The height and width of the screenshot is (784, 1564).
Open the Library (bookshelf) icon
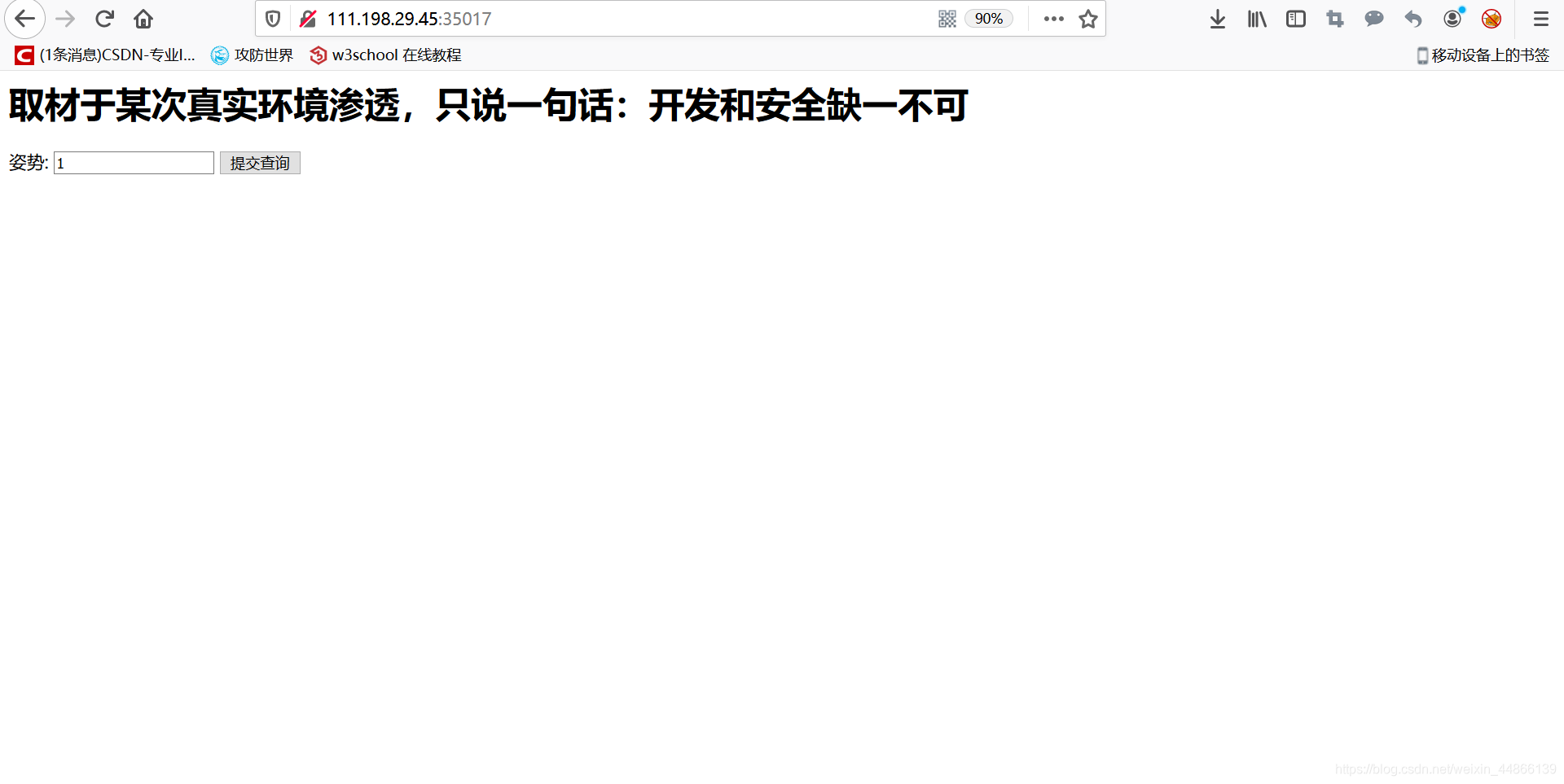point(1256,18)
